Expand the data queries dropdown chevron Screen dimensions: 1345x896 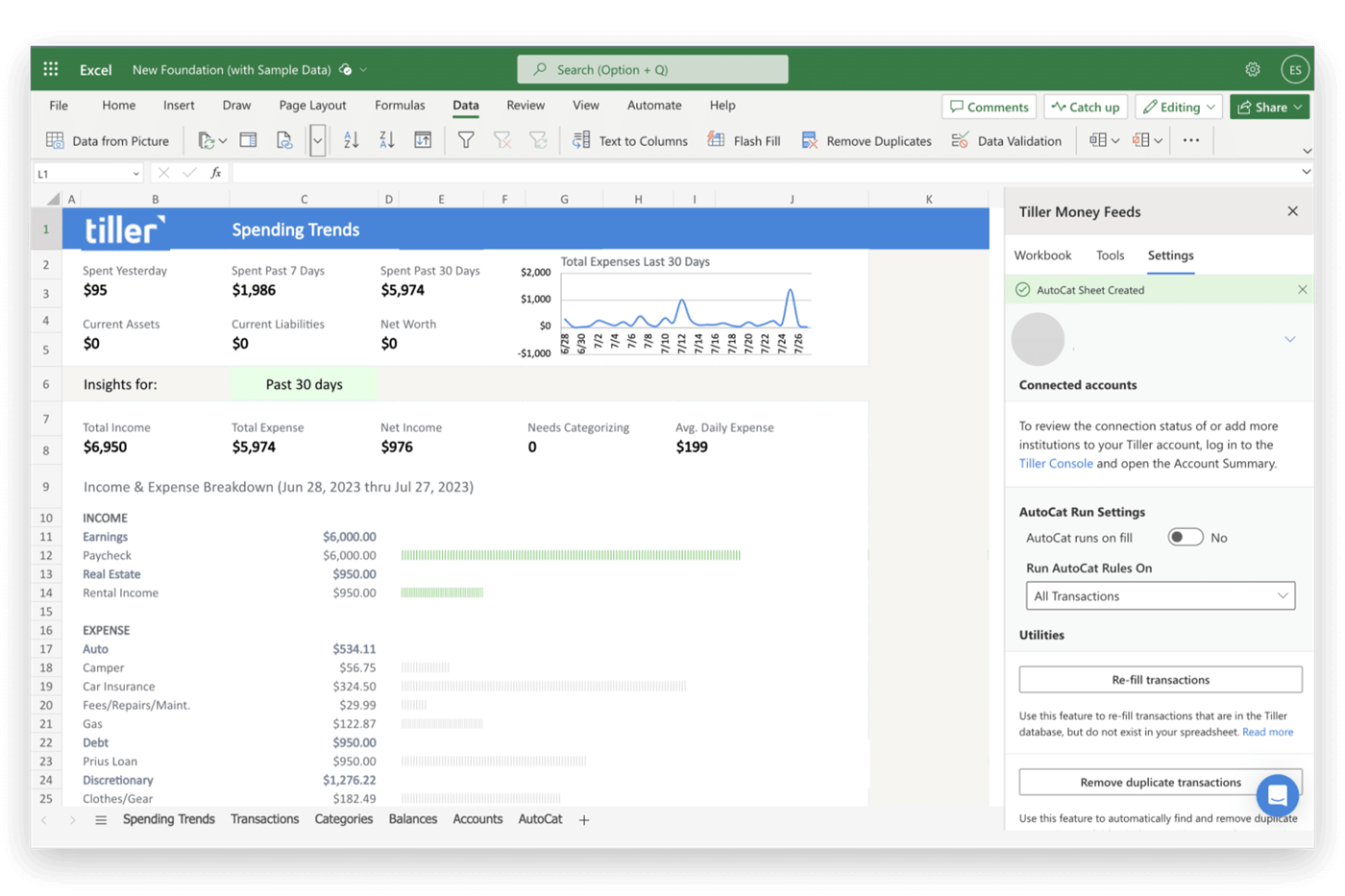point(317,140)
